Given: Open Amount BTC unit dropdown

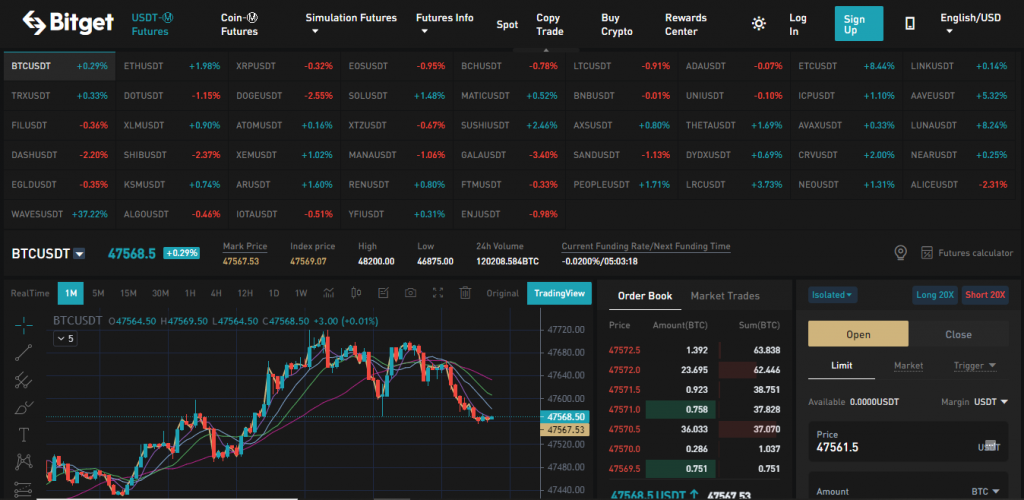Looking at the screenshot, I should tap(986, 492).
